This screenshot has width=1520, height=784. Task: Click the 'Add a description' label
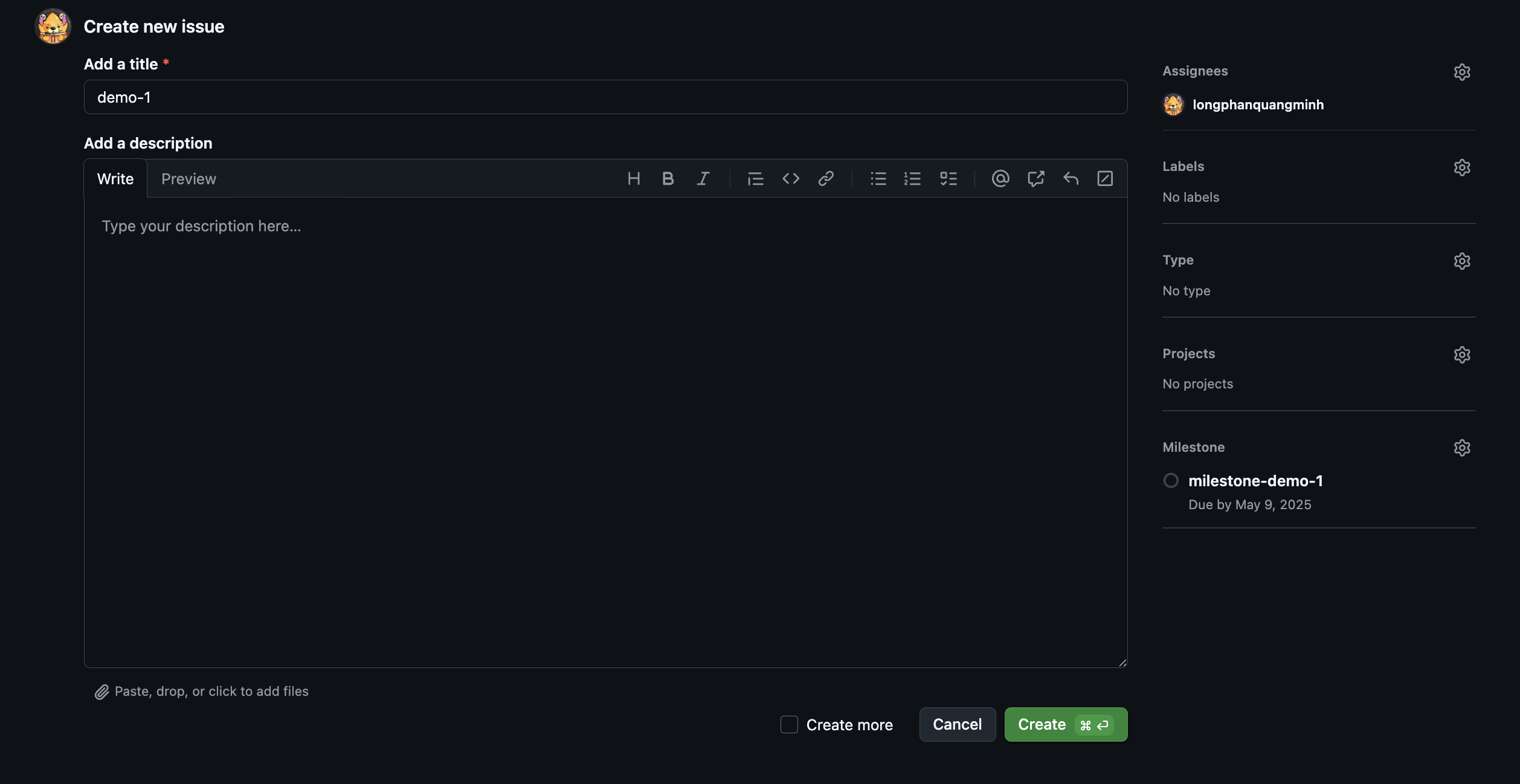tap(148, 143)
